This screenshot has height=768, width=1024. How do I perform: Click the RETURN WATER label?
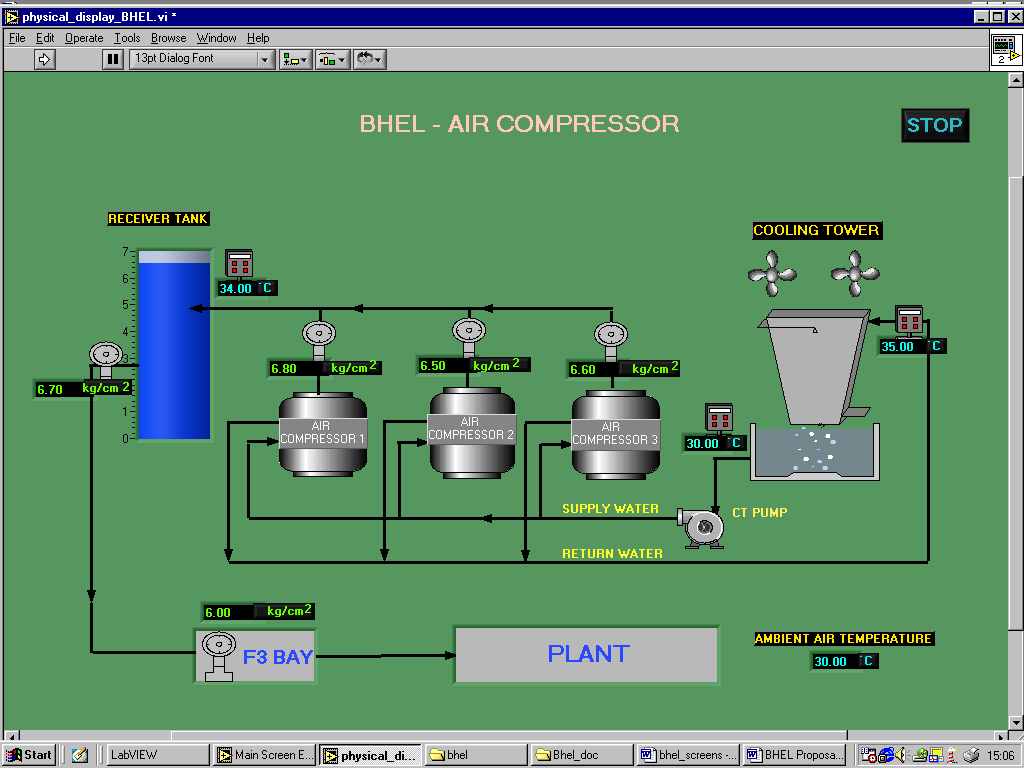612,553
